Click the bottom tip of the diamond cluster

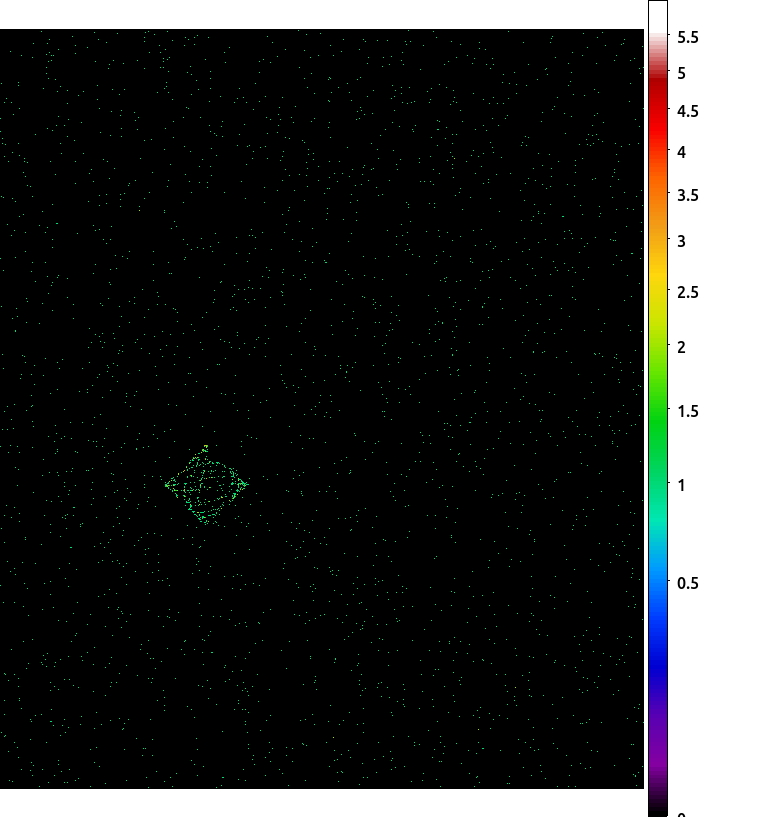tap(206, 523)
